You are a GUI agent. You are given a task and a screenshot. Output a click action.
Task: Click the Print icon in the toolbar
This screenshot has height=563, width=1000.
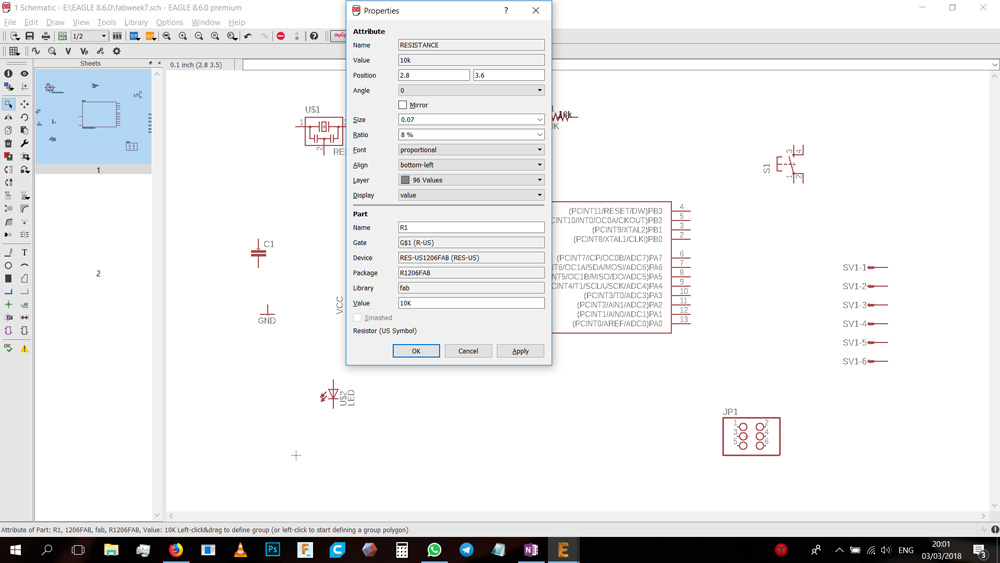[45, 36]
